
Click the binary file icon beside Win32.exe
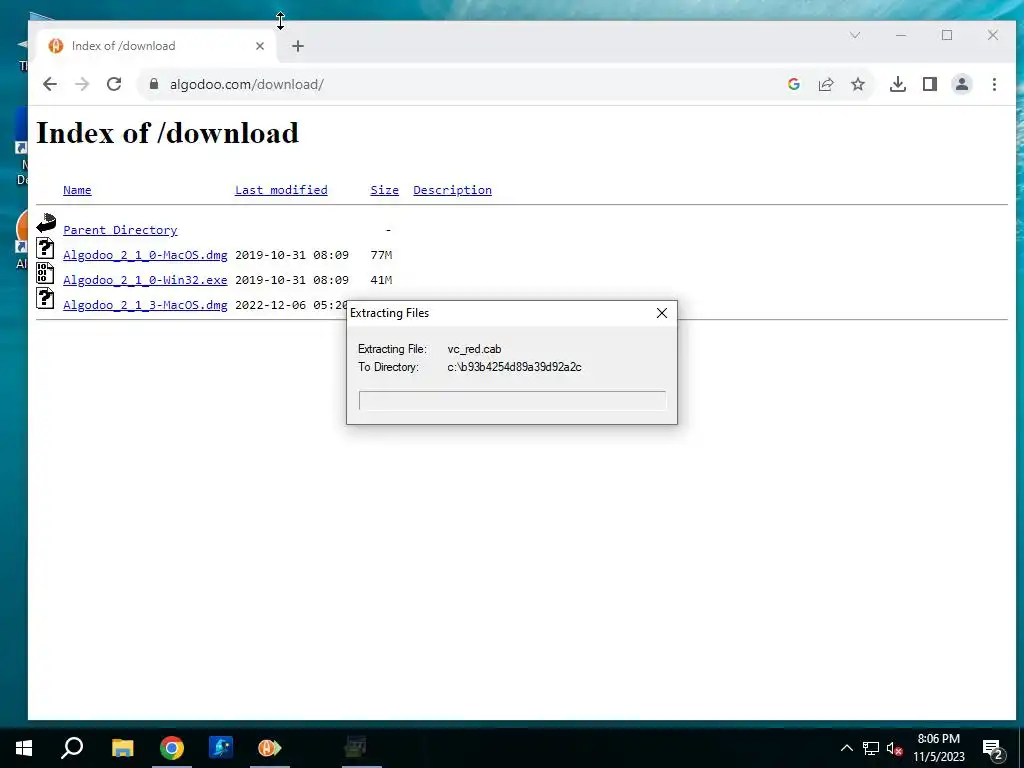tap(45, 273)
